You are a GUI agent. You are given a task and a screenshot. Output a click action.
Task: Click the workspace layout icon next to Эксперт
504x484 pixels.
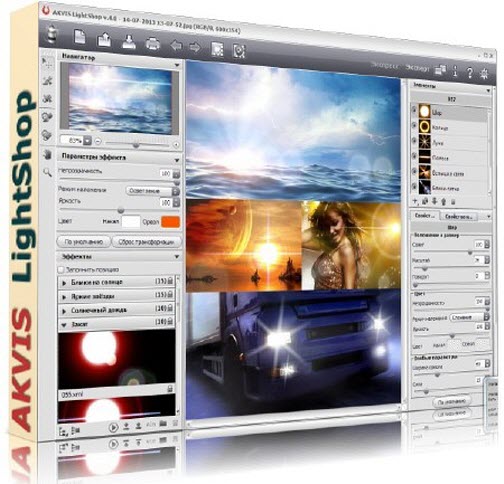point(440,70)
